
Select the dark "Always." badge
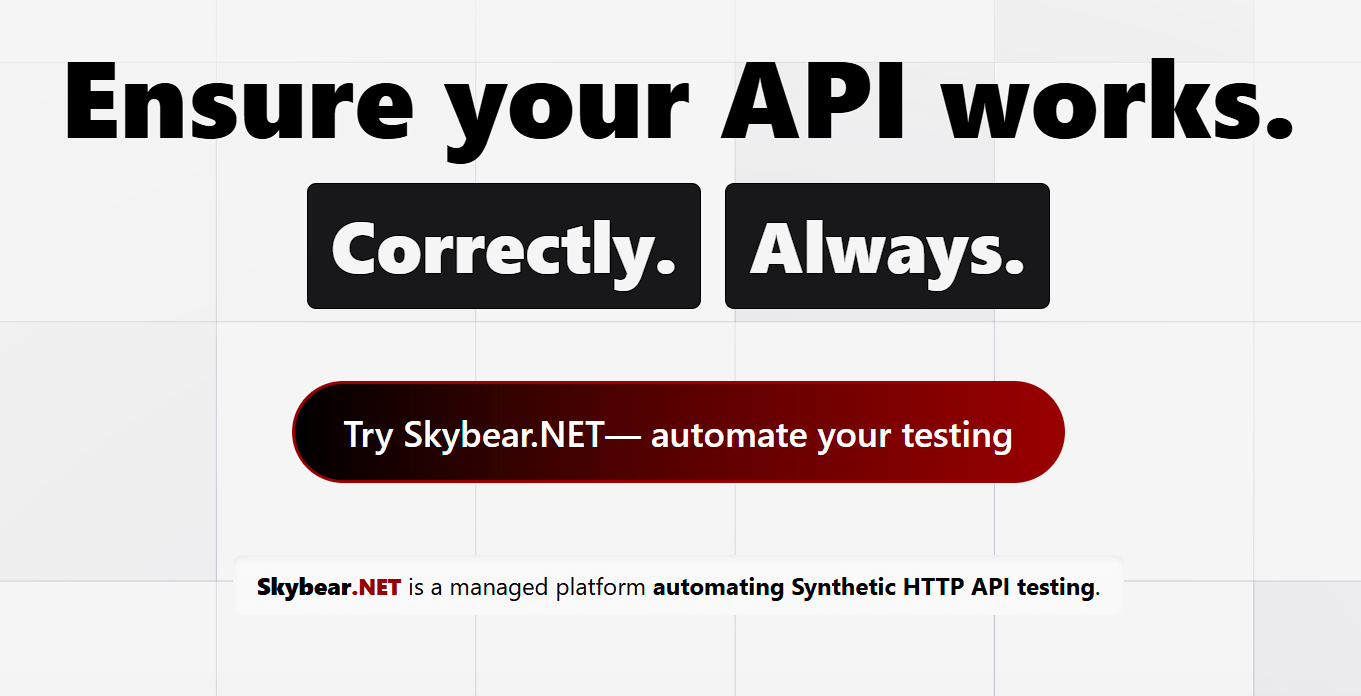(887, 246)
